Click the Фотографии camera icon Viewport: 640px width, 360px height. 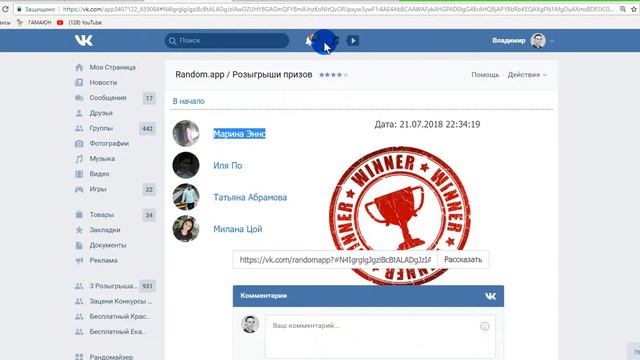79,144
